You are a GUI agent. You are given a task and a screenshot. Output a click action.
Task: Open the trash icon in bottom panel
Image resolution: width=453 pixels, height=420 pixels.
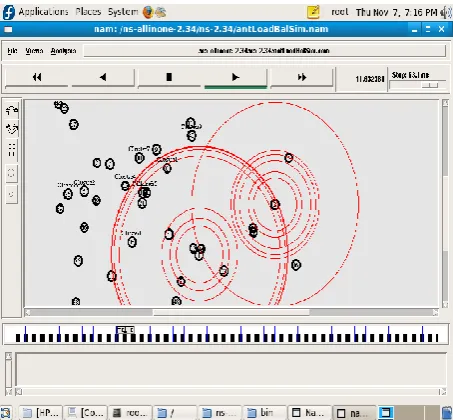click(x=447, y=413)
